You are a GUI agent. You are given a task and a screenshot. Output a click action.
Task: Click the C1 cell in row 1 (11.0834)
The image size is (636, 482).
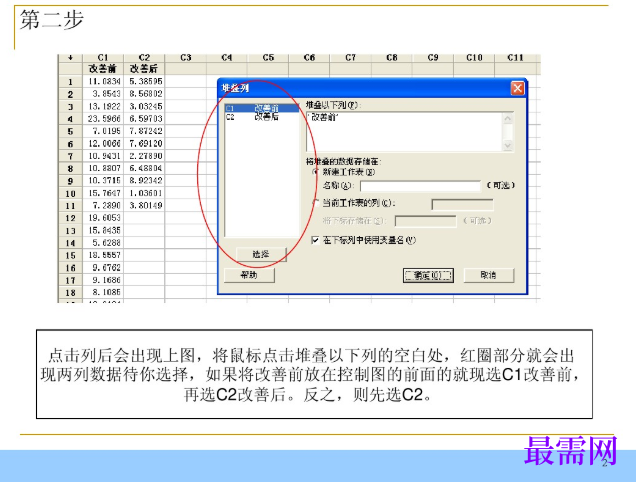(103, 82)
